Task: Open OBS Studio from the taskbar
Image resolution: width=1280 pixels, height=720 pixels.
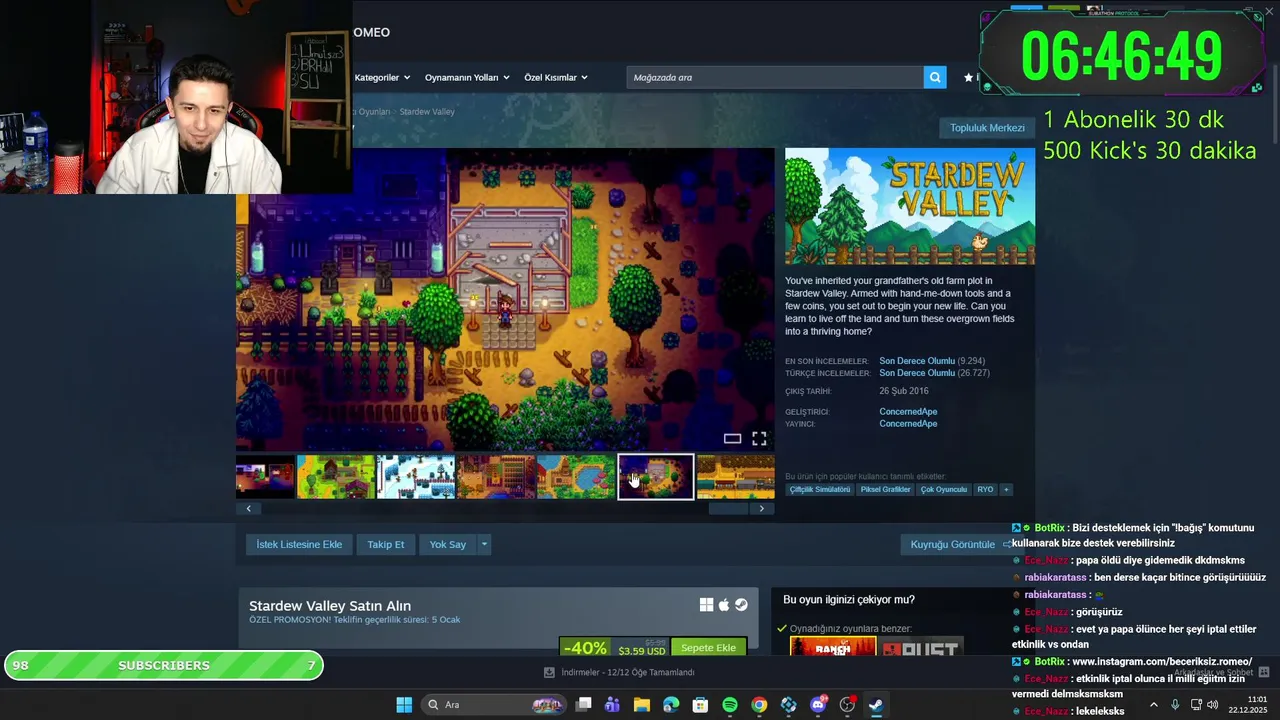Action: click(848, 705)
